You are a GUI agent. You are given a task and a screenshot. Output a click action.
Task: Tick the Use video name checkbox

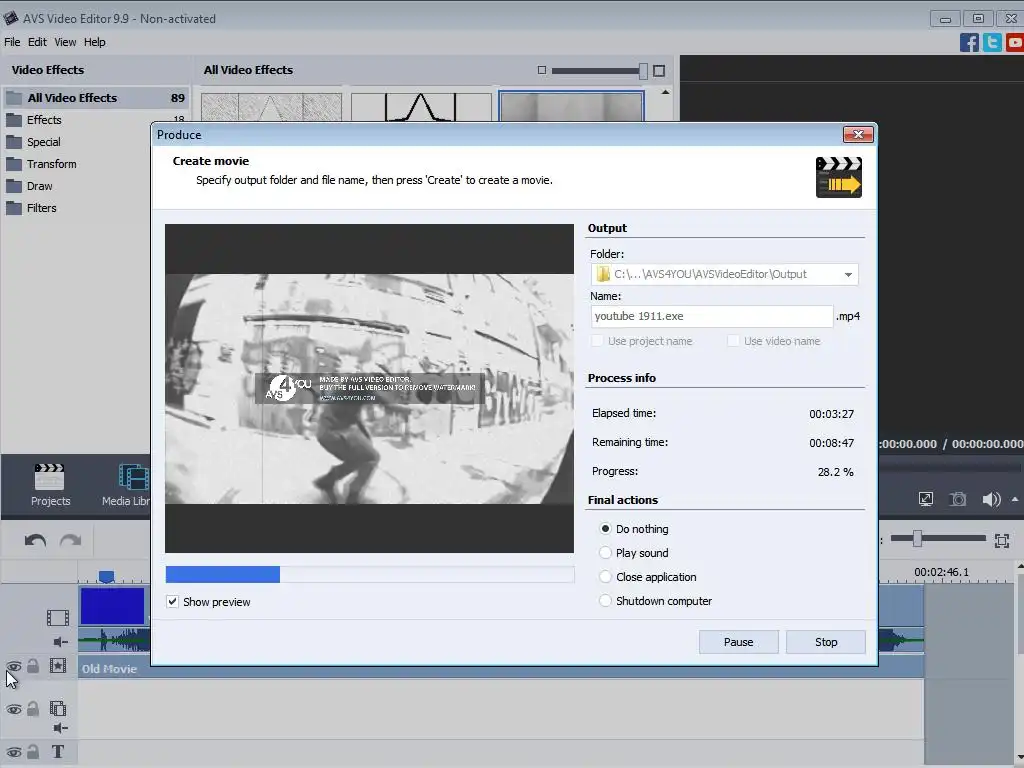click(x=733, y=340)
